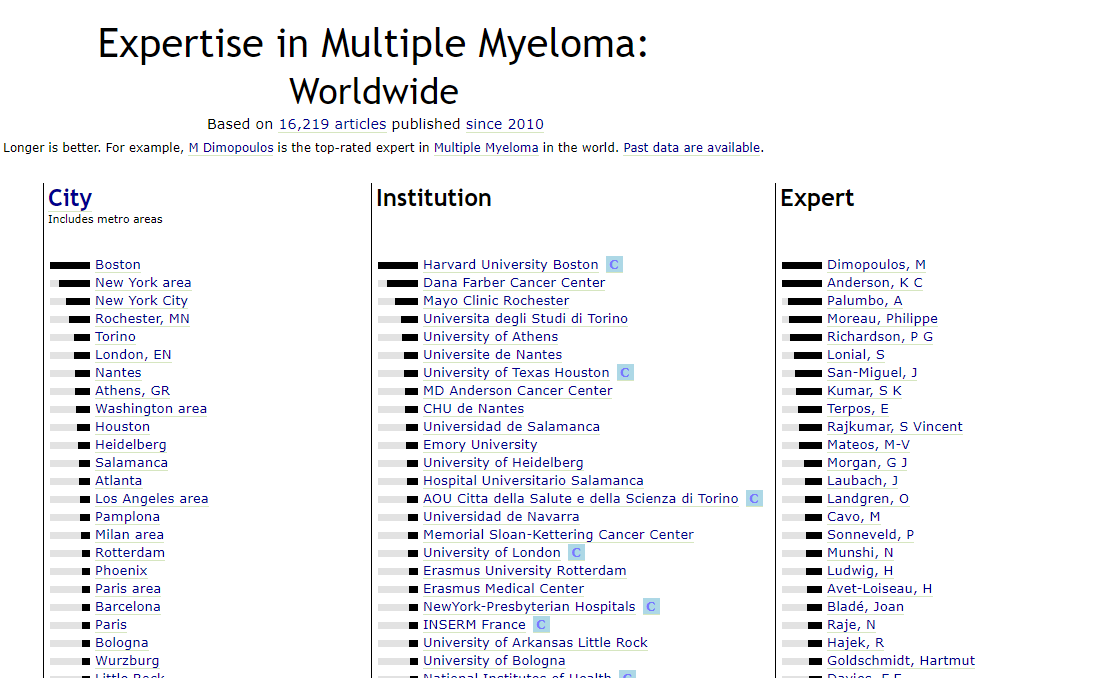
Task: Open the 16,219 articles link
Action: (x=332, y=125)
